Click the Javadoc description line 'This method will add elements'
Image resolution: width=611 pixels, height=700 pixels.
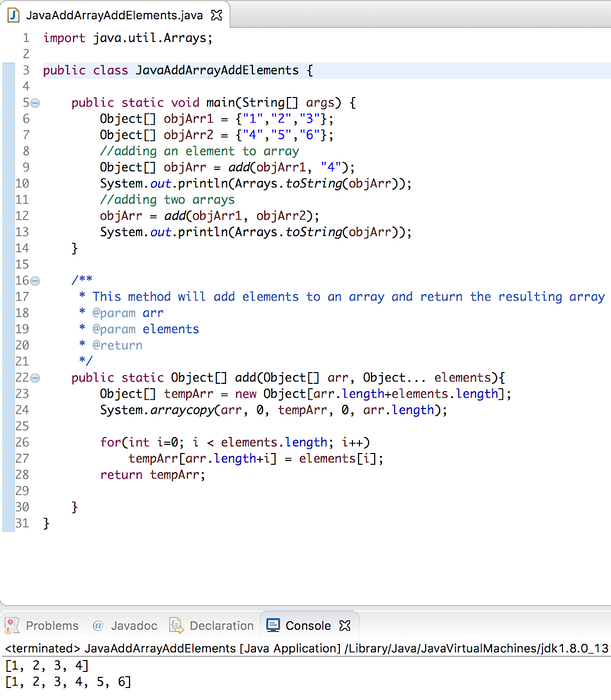(349, 297)
